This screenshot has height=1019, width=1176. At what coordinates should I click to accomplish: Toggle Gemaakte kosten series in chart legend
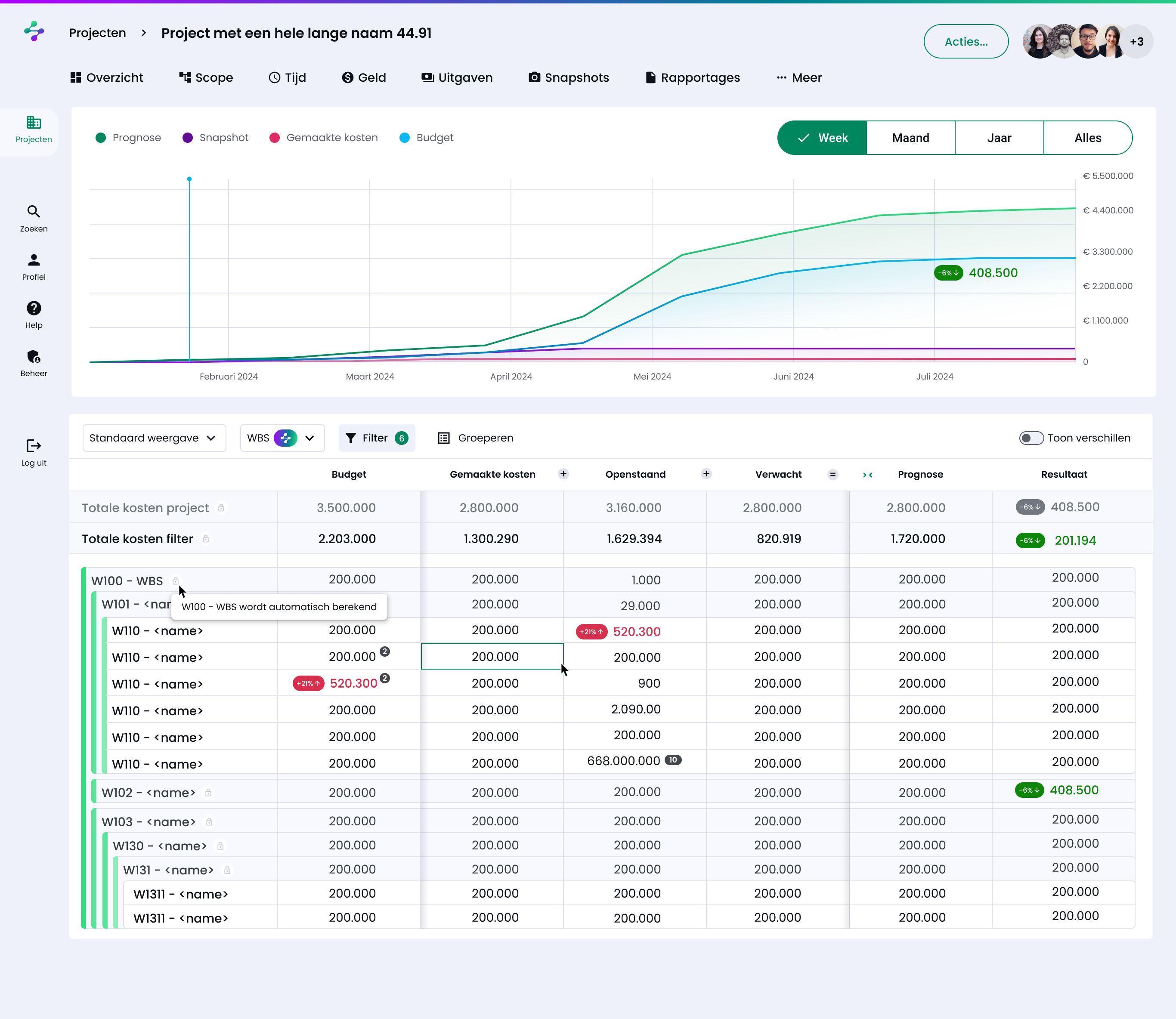[324, 138]
